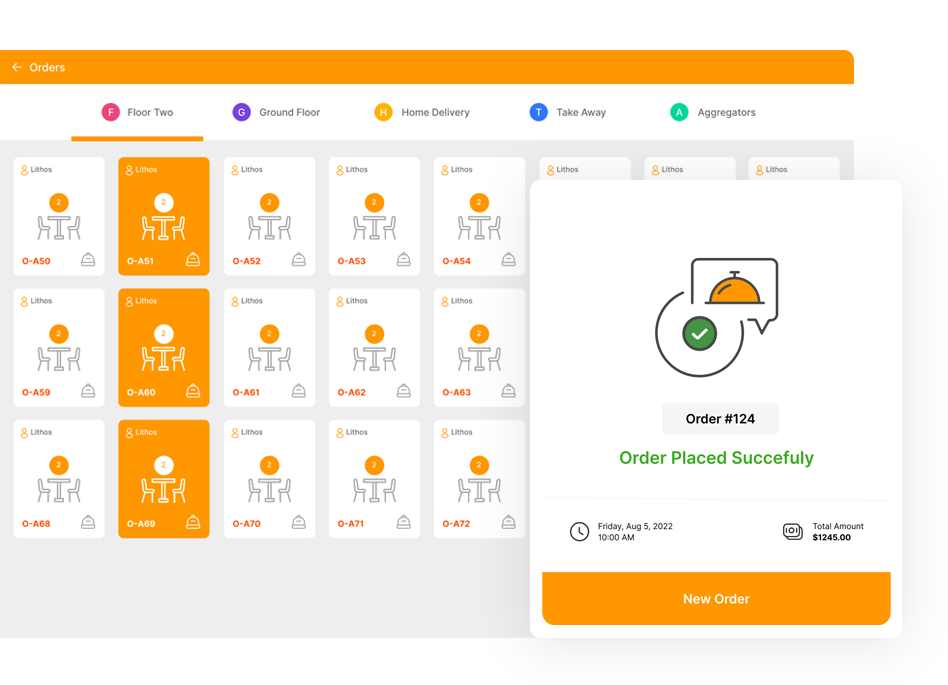Click the New Order button
This screenshot has width=948, height=685.
click(716, 599)
